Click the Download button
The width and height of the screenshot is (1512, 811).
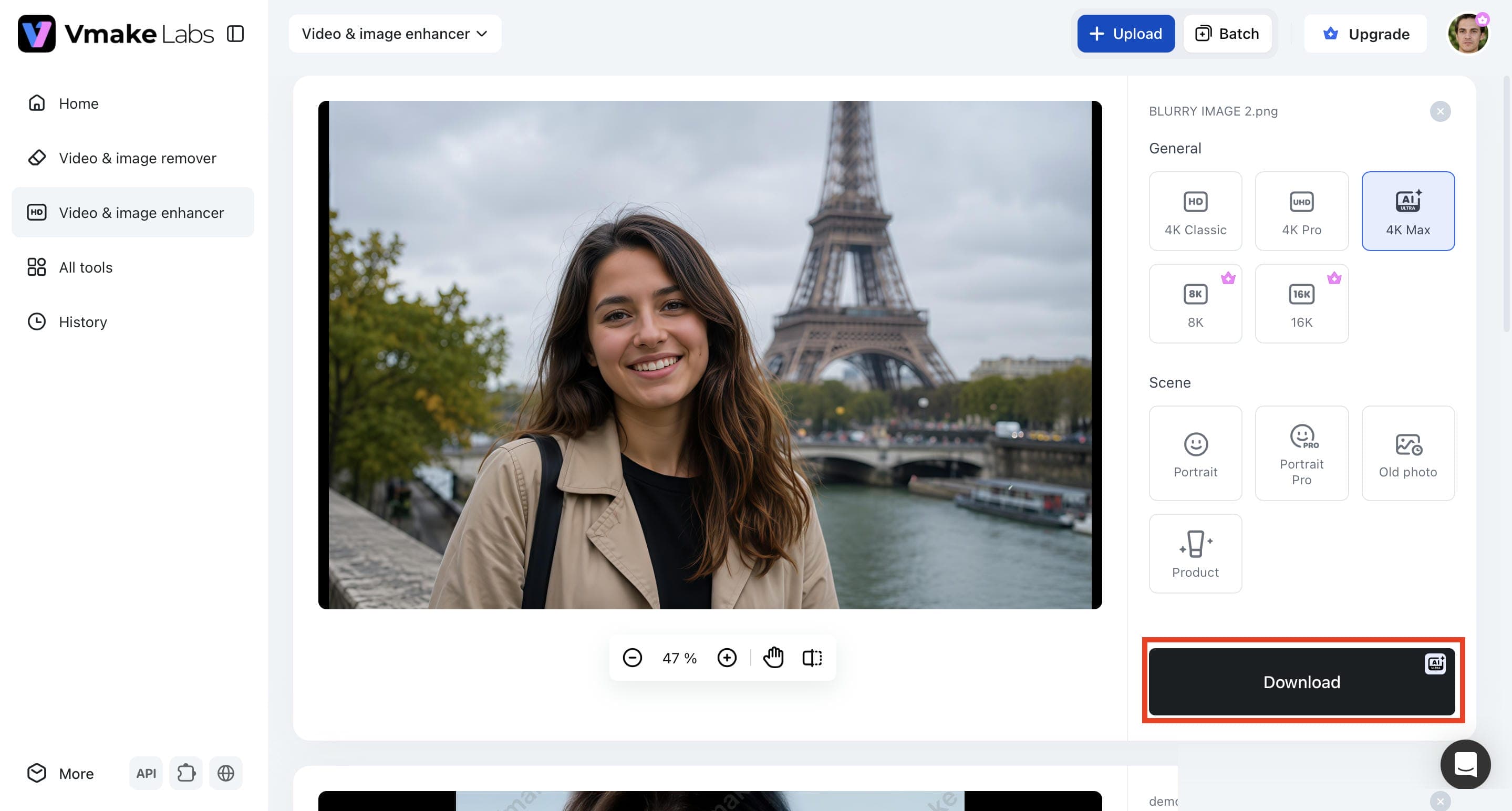pos(1301,682)
